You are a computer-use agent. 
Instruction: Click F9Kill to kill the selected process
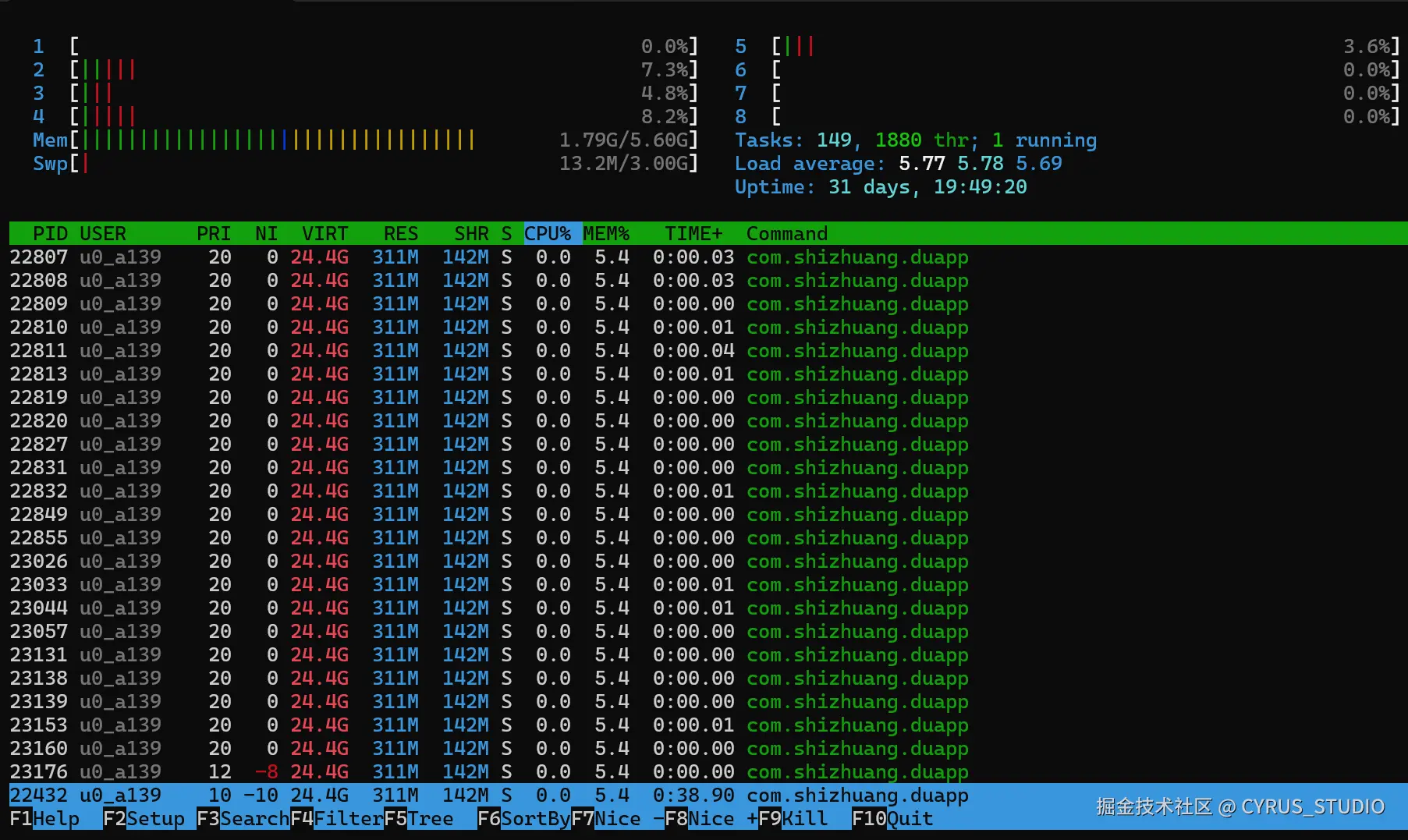tap(793, 818)
